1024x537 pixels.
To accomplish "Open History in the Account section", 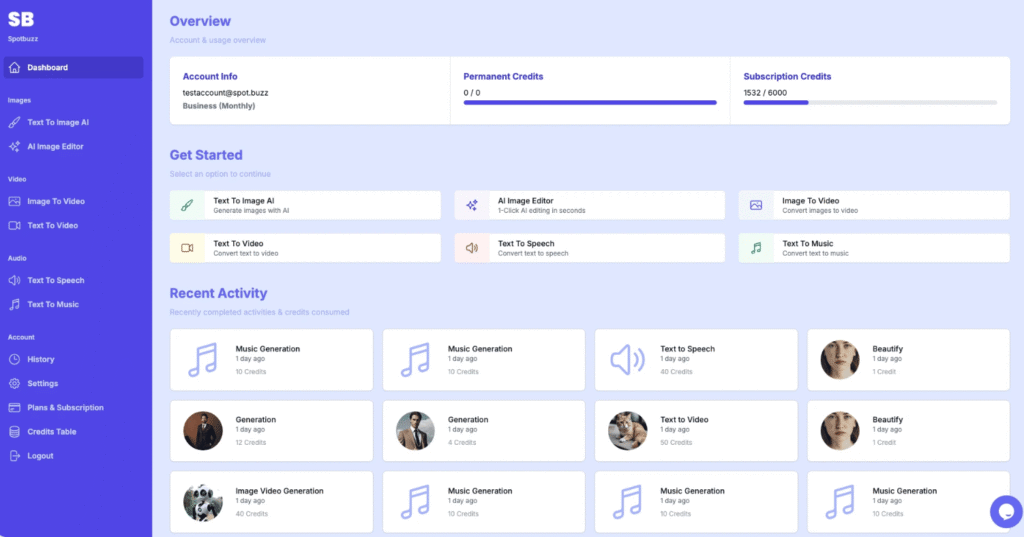I will pos(73,359).
